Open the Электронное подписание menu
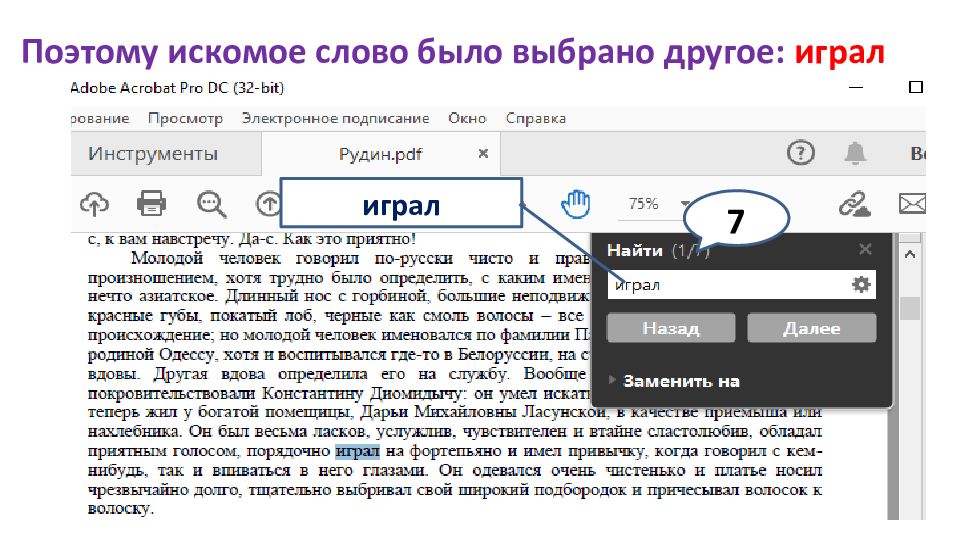 (x=336, y=118)
